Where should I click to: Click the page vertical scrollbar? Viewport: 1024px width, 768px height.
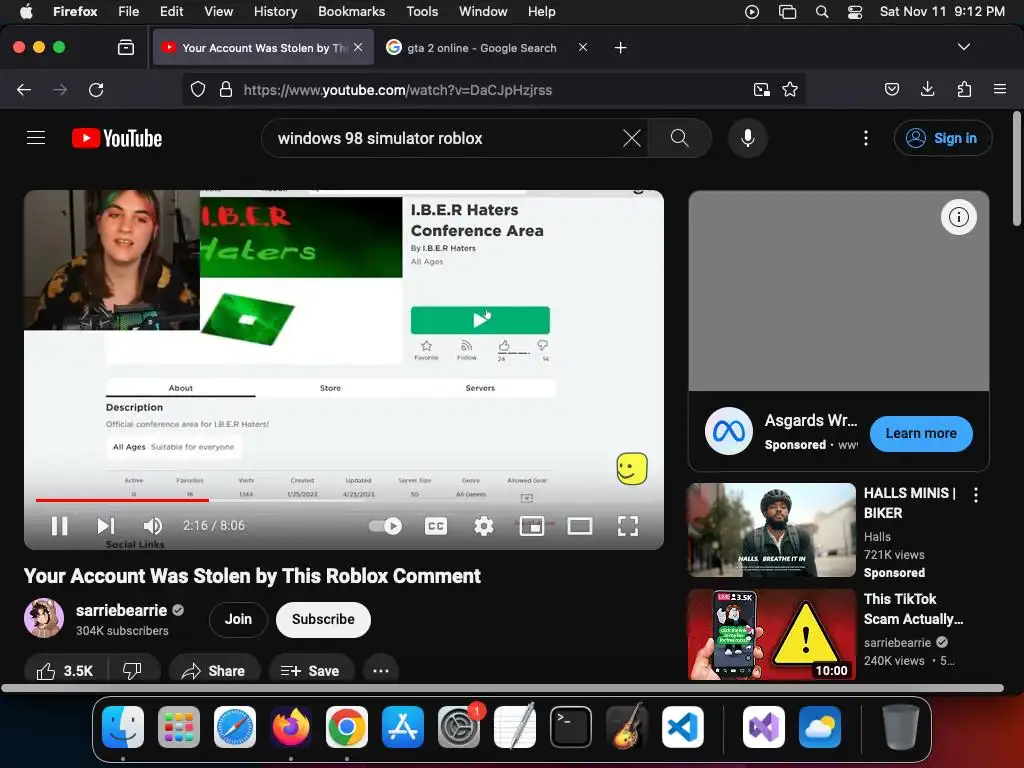pos(1016,169)
